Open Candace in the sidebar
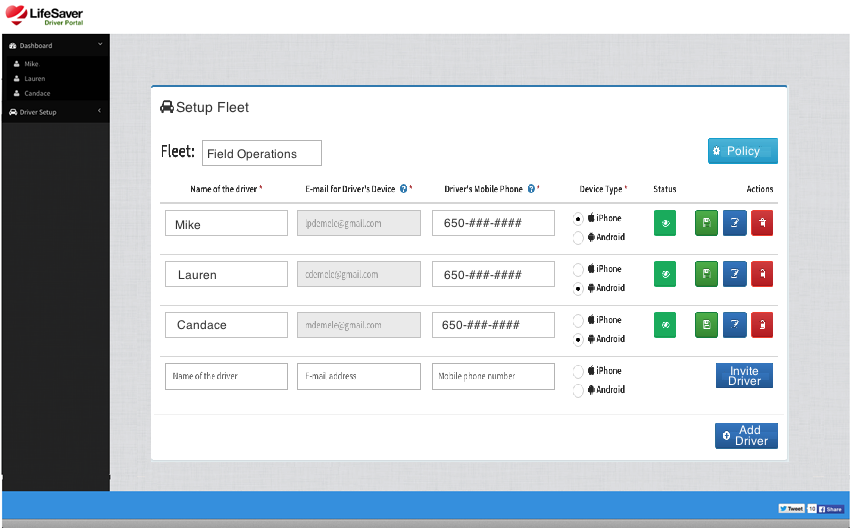 point(37,93)
